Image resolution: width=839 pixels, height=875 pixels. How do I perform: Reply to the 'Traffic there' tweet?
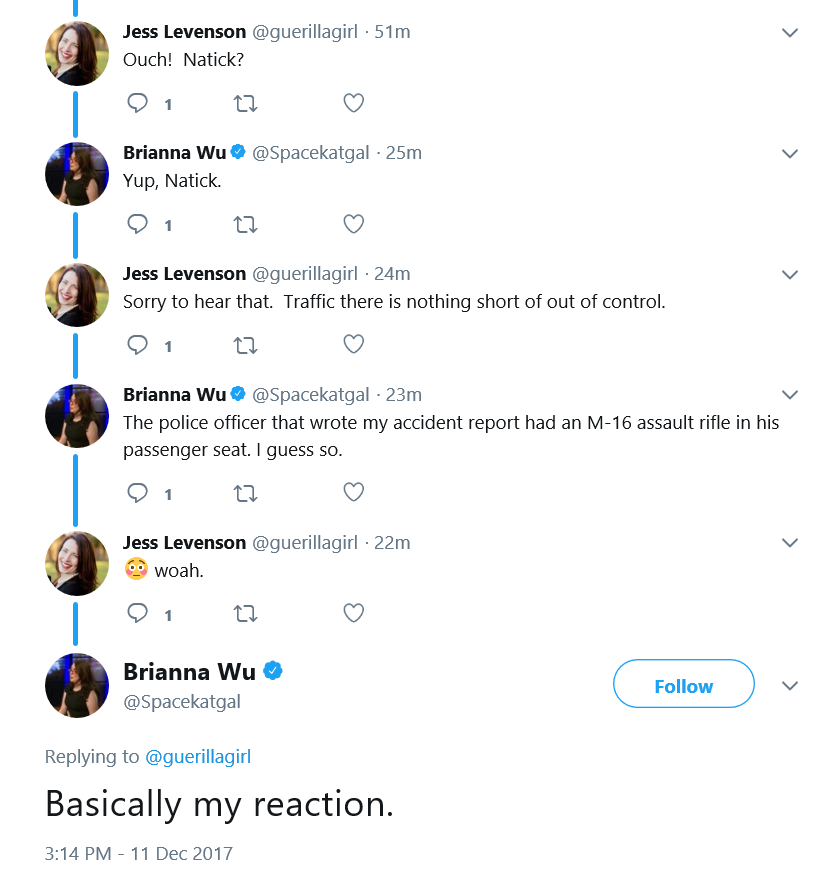[137, 345]
